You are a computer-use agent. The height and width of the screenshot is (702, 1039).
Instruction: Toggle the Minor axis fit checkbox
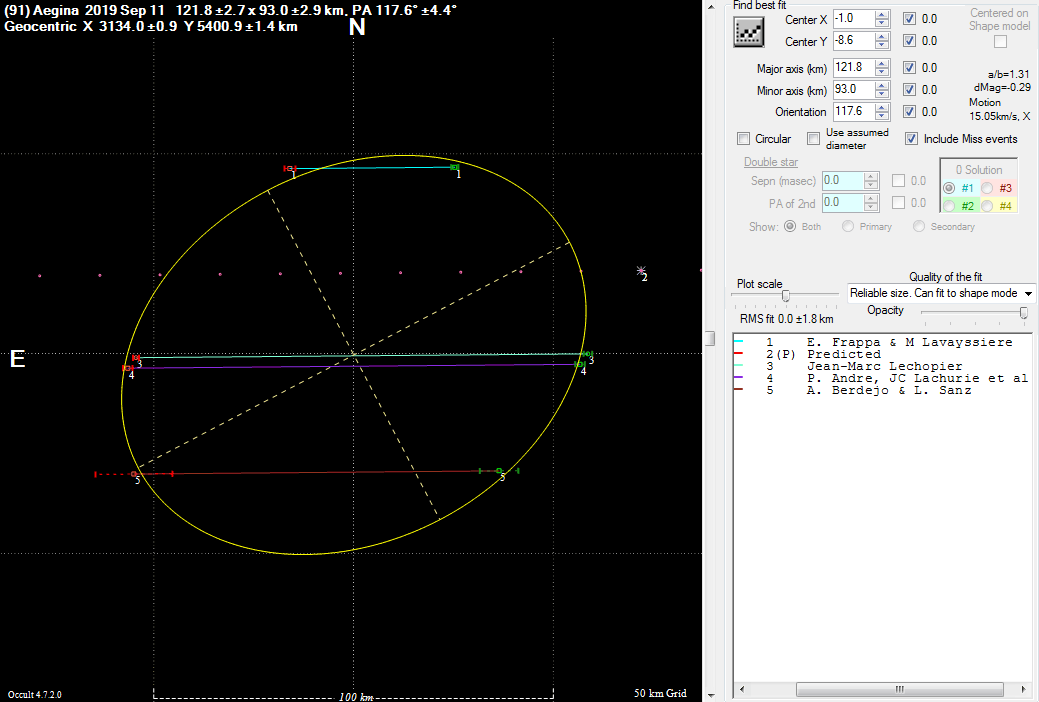click(x=909, y=90)
